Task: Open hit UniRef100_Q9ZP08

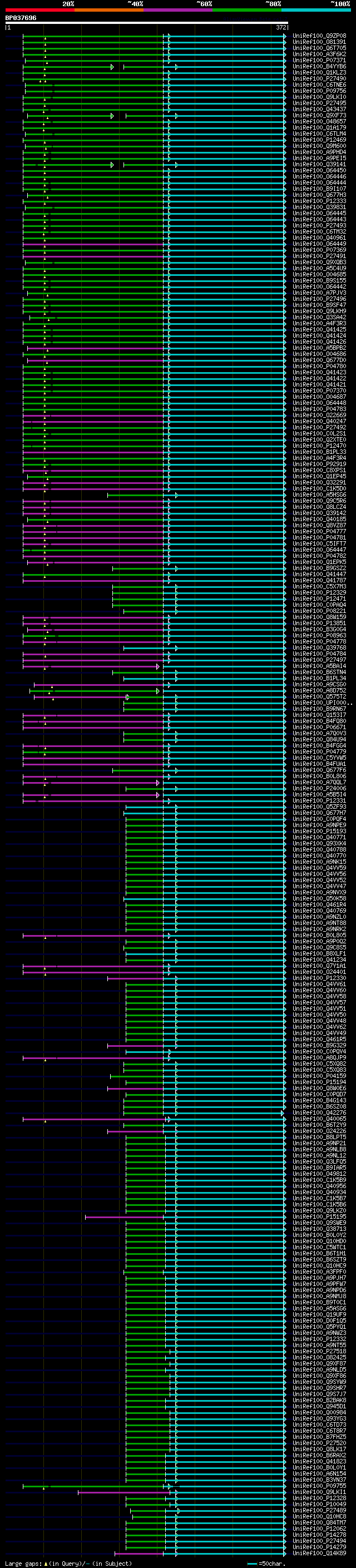Action: pos(319,36)
